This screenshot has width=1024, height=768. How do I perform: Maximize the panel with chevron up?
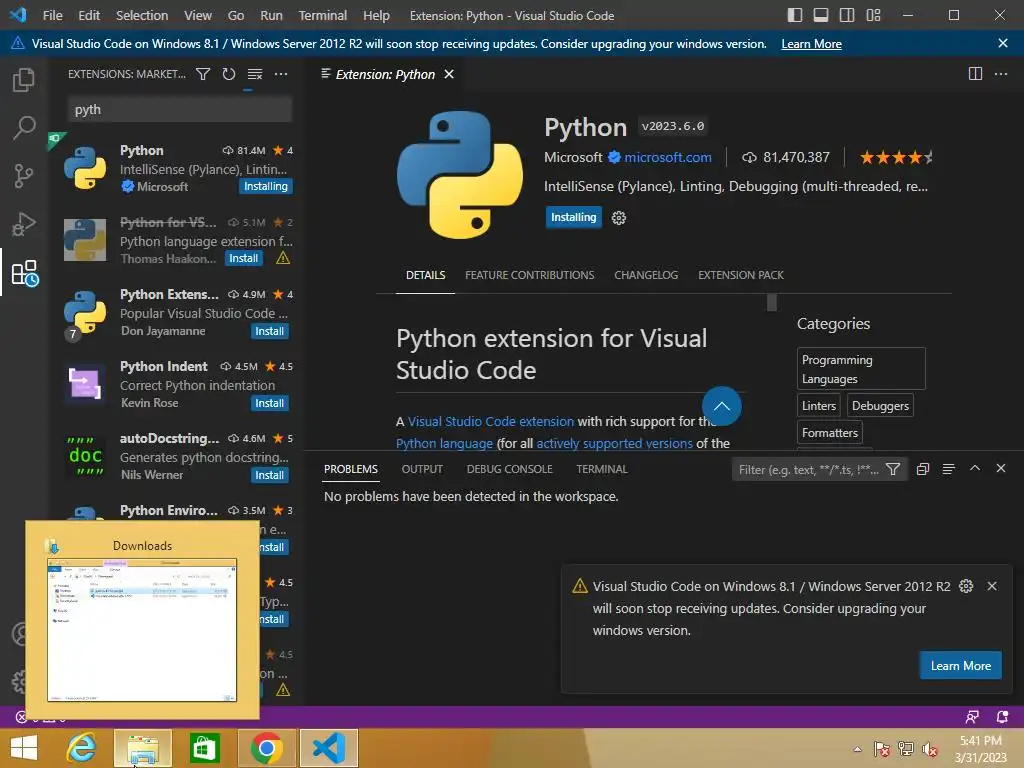(974, 468)
